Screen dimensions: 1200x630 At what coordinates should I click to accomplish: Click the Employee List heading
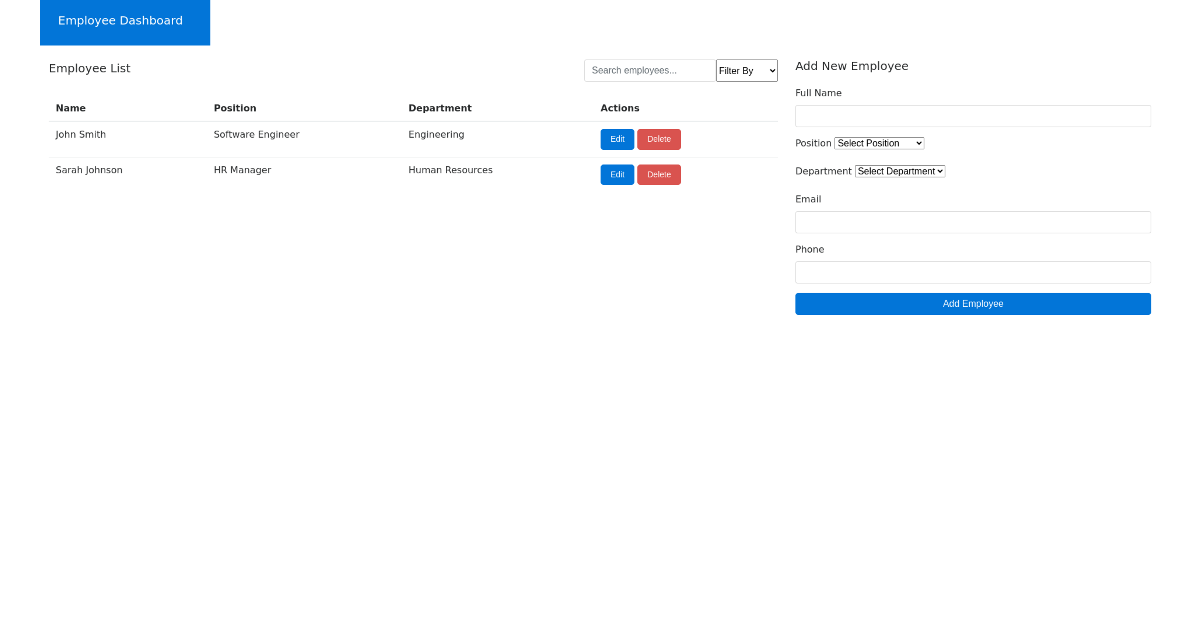[x=89, y=68]
